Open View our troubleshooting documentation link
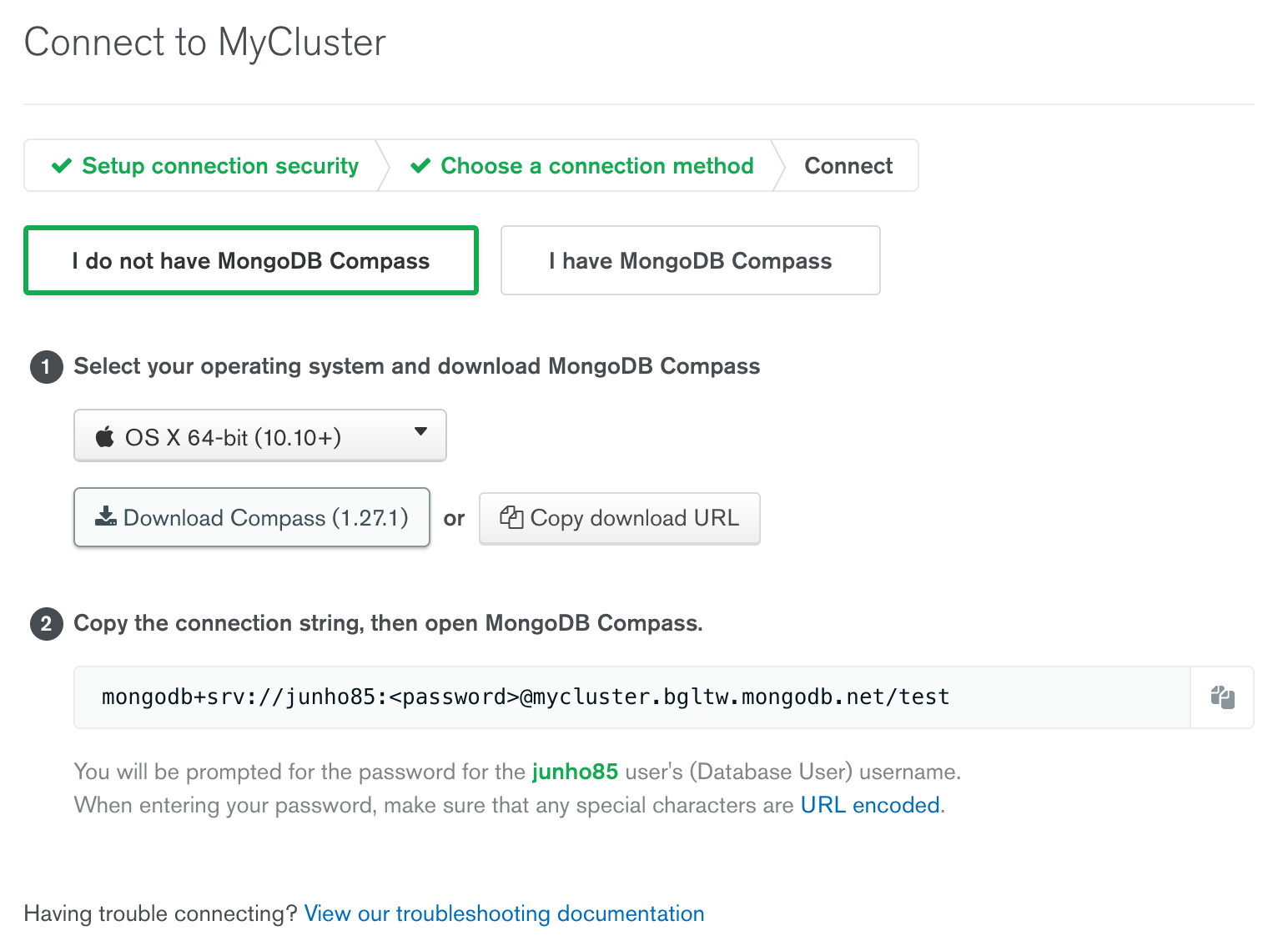 point(504,913)
